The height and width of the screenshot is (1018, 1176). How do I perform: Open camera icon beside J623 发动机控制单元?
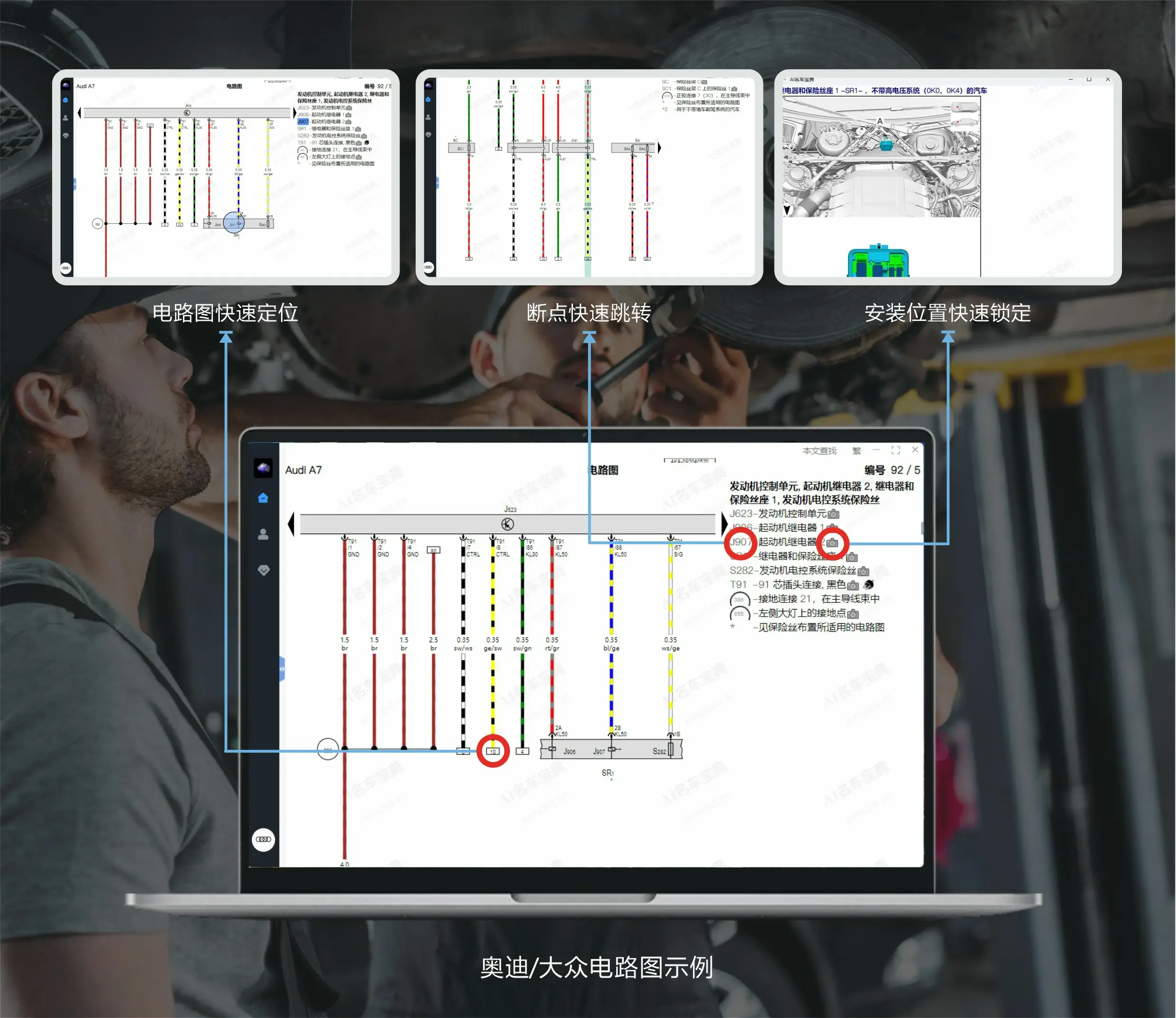(x=833, y=514)
